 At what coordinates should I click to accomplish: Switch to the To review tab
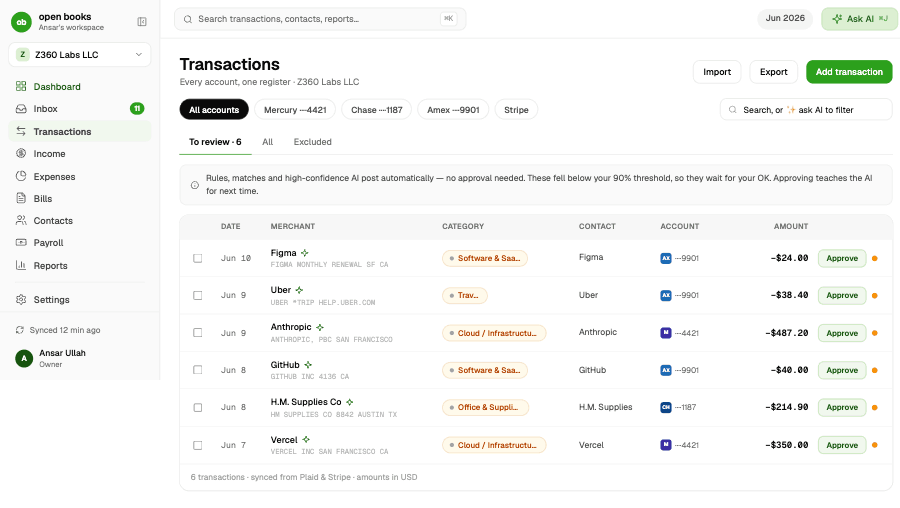215,142
